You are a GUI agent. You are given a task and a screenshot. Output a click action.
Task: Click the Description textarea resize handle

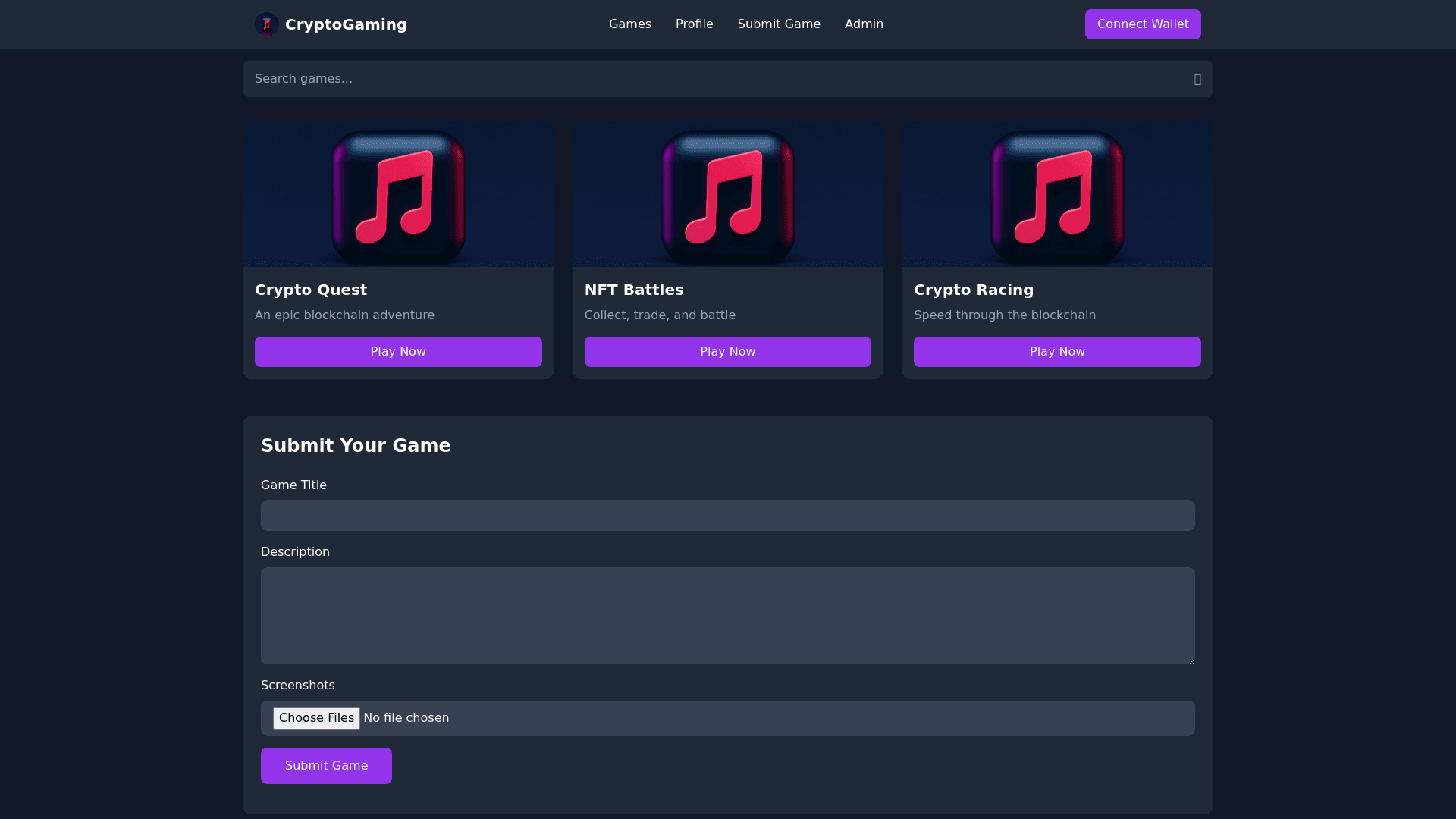pos(1191,660)
